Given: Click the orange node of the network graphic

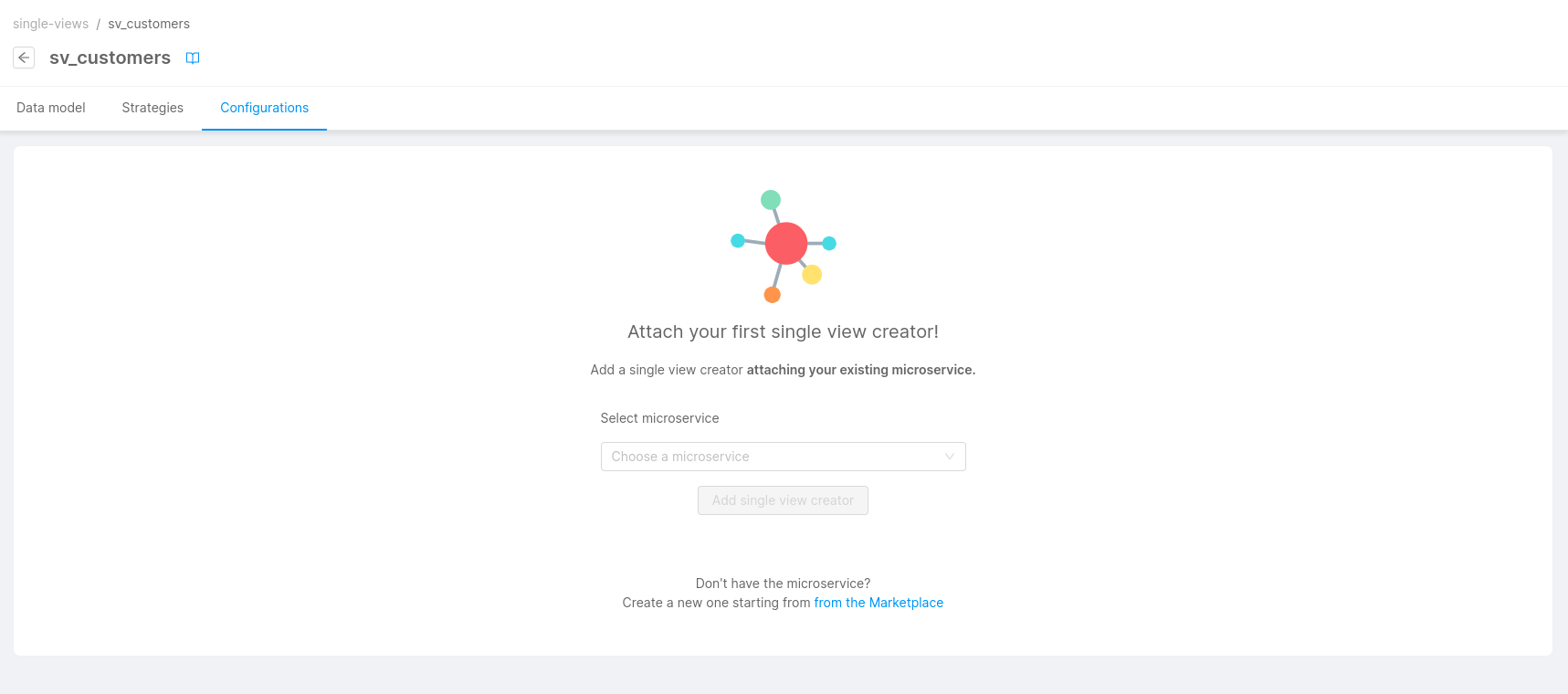Looking at the screenshot, I should 772,294.
